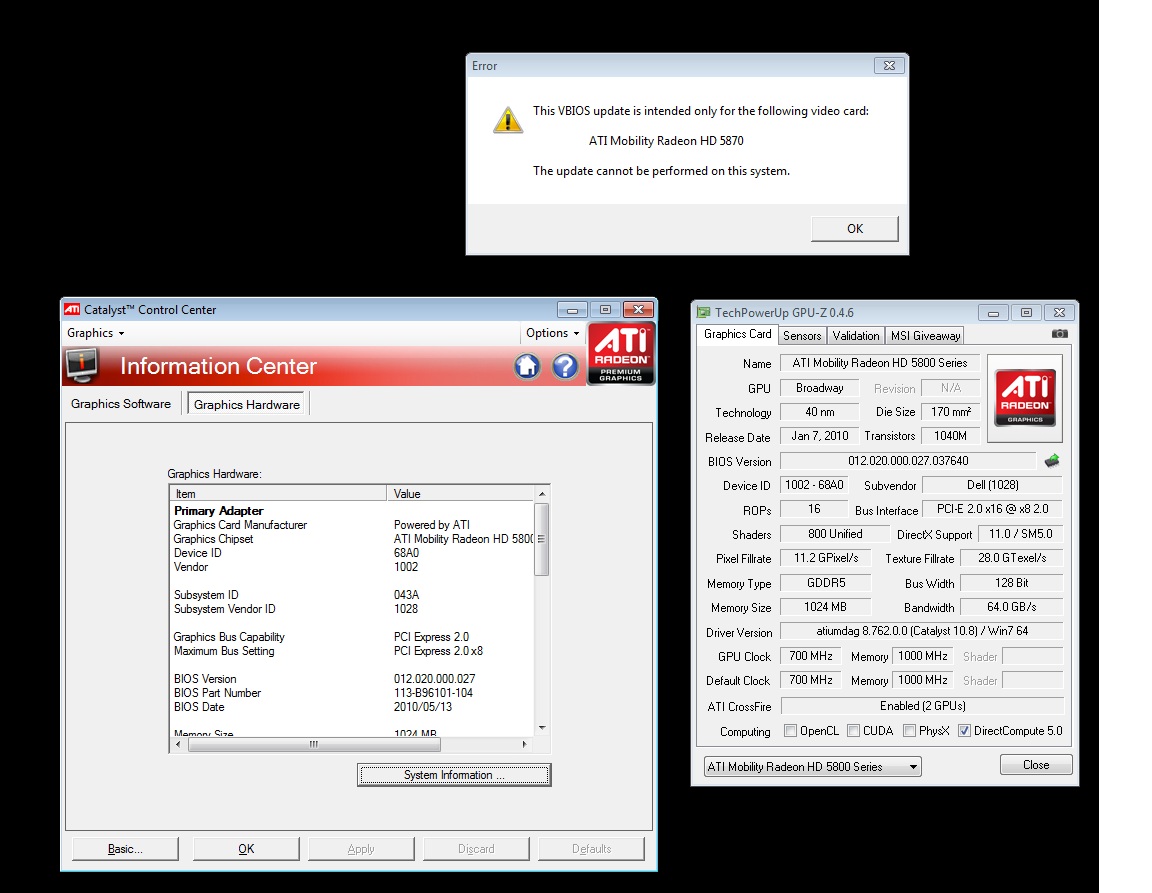The image size is (1152, 893).
Task: Click the BIOS Version field in GPU-Z
Action: [x=908, y=461]
